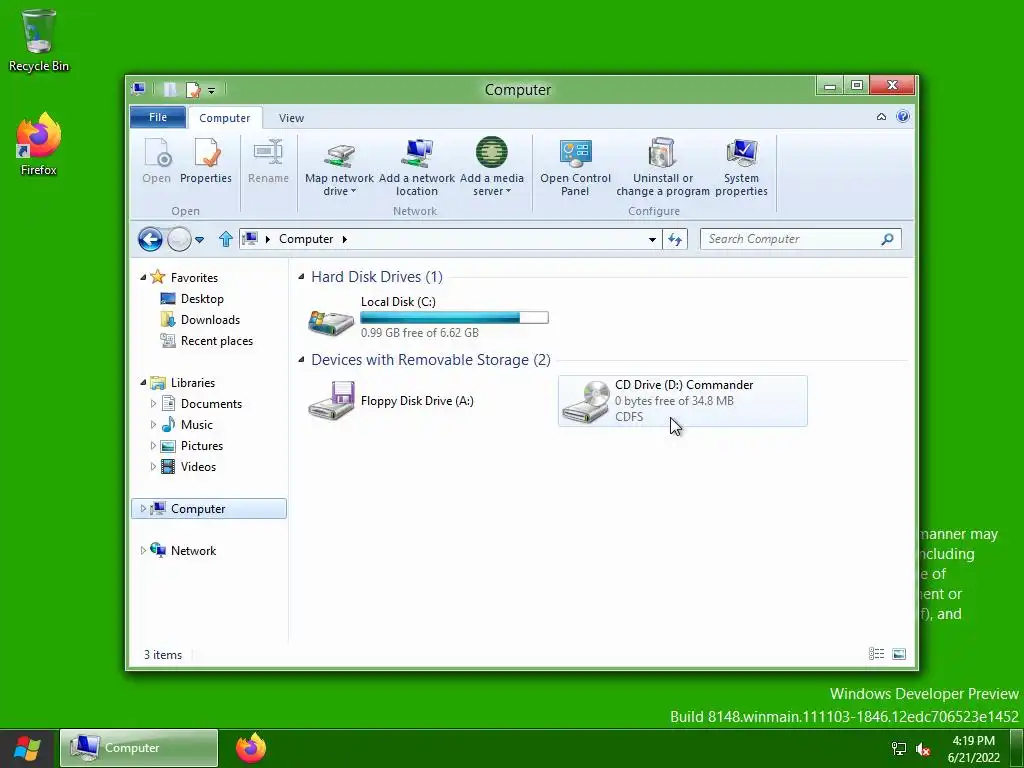This screenshot has width=1024, height=768.
Task: Collapse the Hard Disk Drives group
Action: click(301, 277)
